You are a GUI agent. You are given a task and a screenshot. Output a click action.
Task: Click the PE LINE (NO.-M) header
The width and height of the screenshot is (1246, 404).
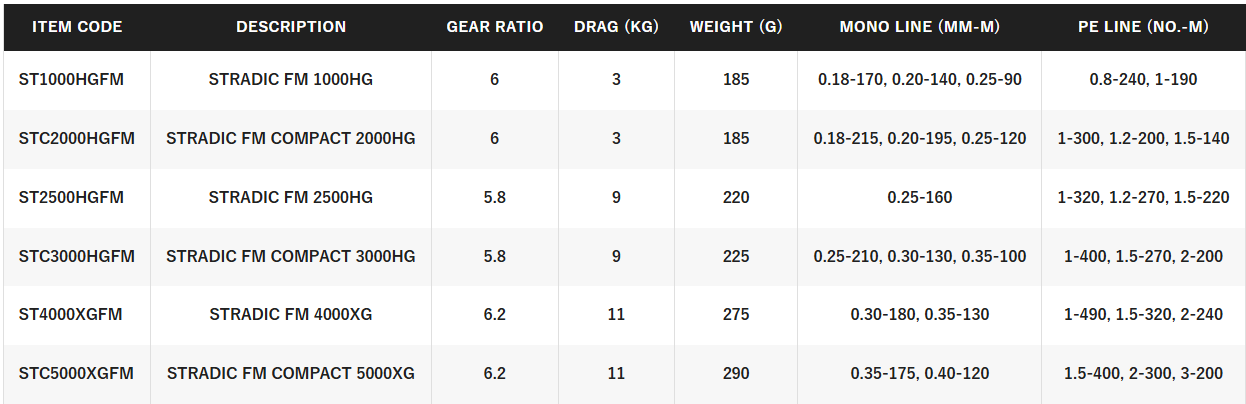click(x=1143, y=27)
